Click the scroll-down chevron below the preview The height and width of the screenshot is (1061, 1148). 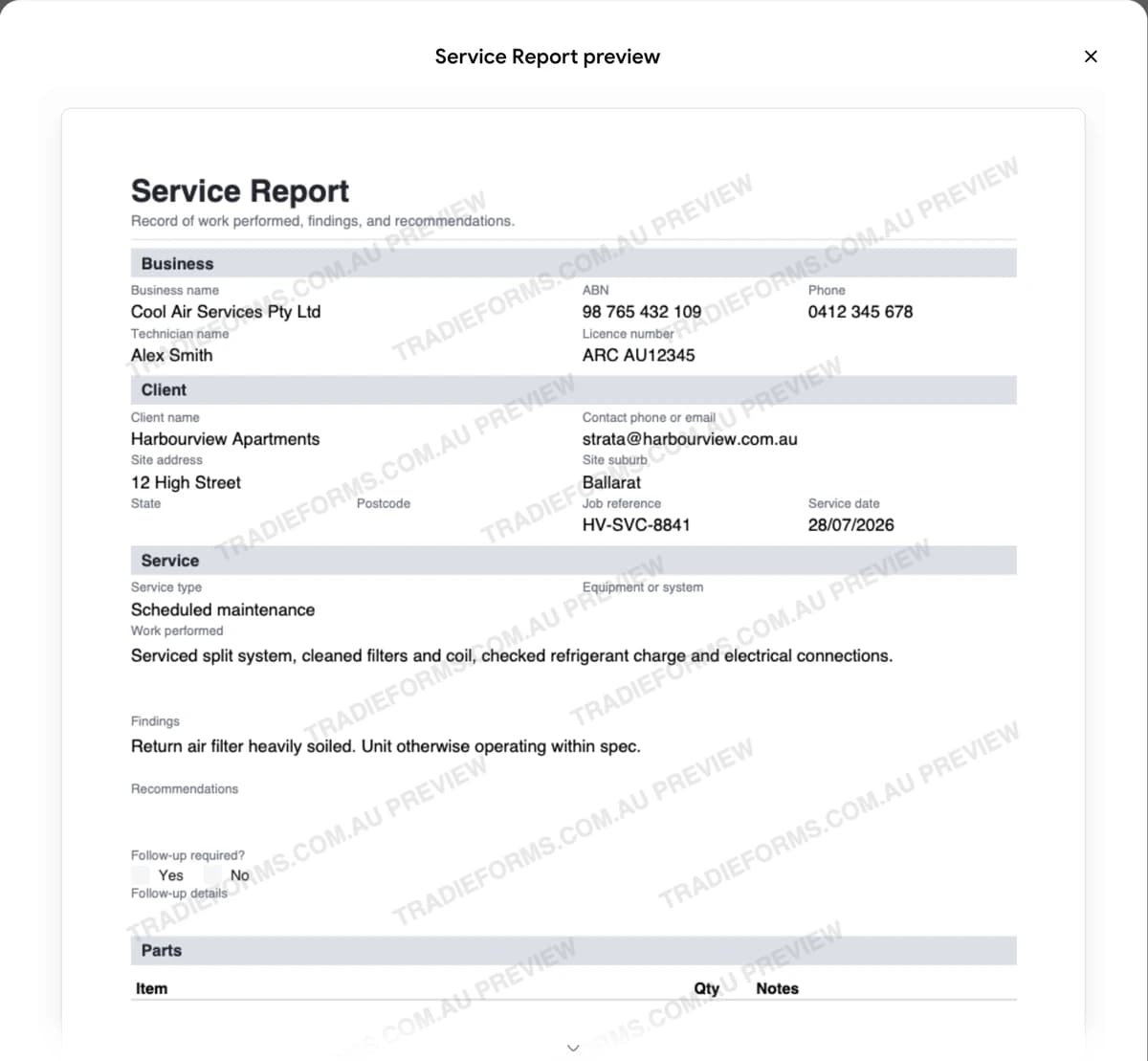573,1048
